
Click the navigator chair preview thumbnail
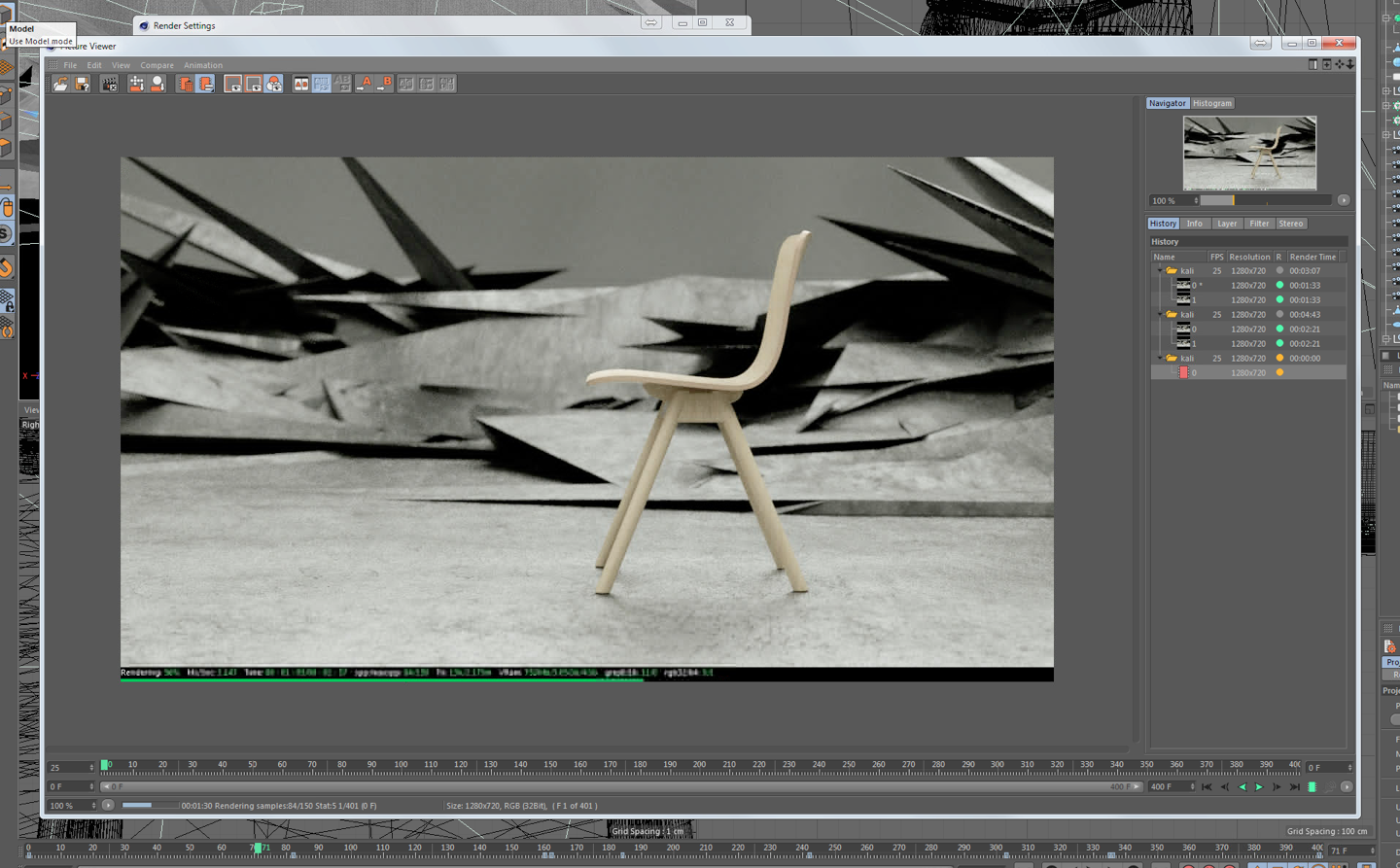(x=1249, y=153)
